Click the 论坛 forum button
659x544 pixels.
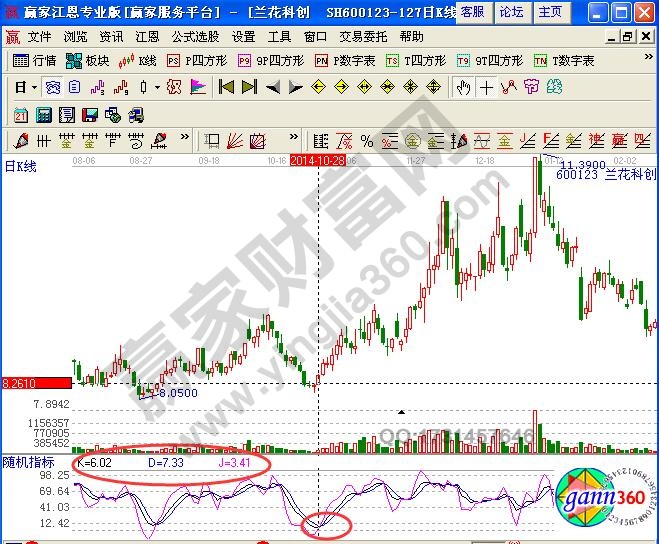[x=511, y=12]
